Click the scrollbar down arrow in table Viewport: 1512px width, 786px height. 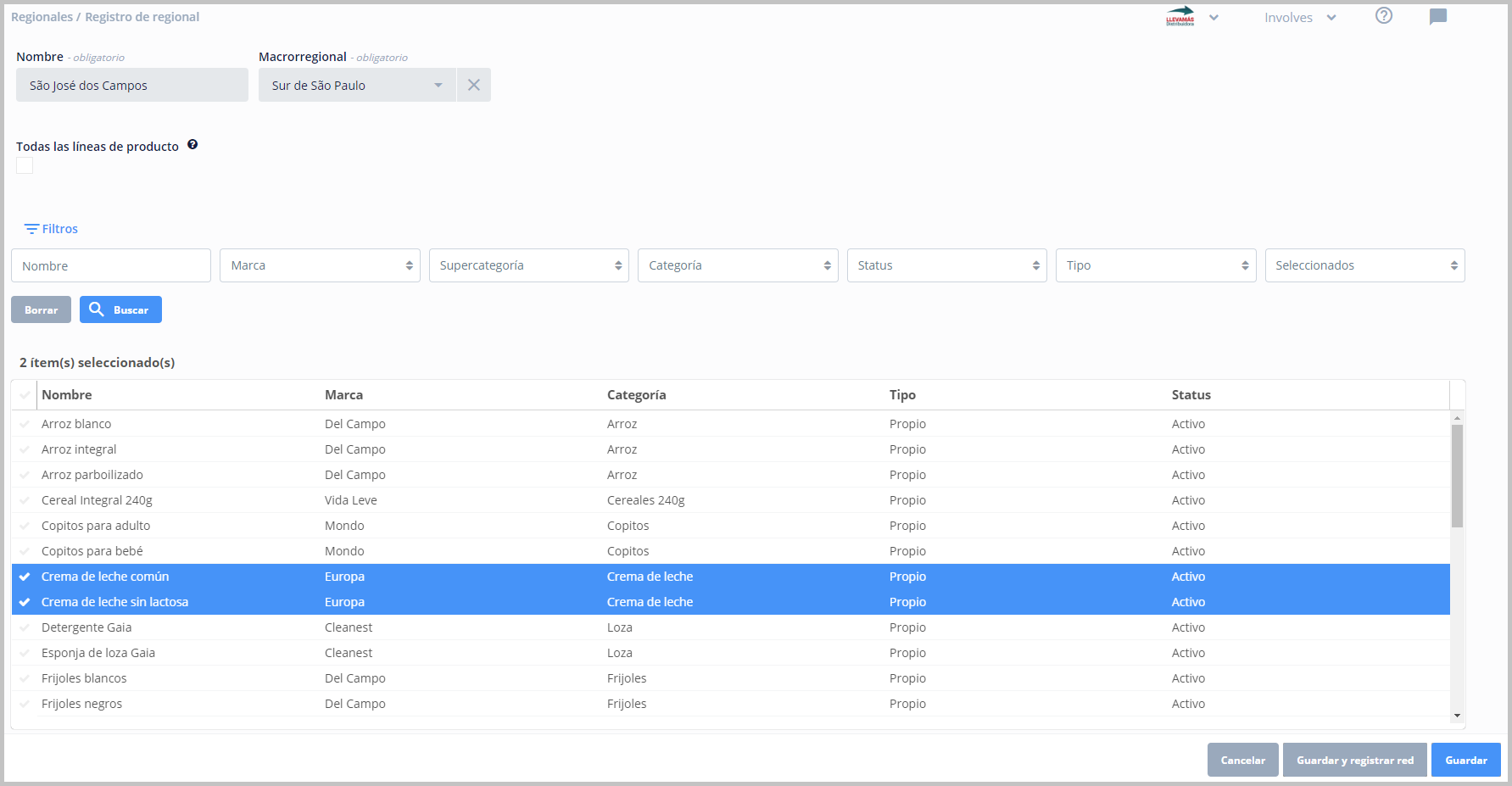[1457, 716]
